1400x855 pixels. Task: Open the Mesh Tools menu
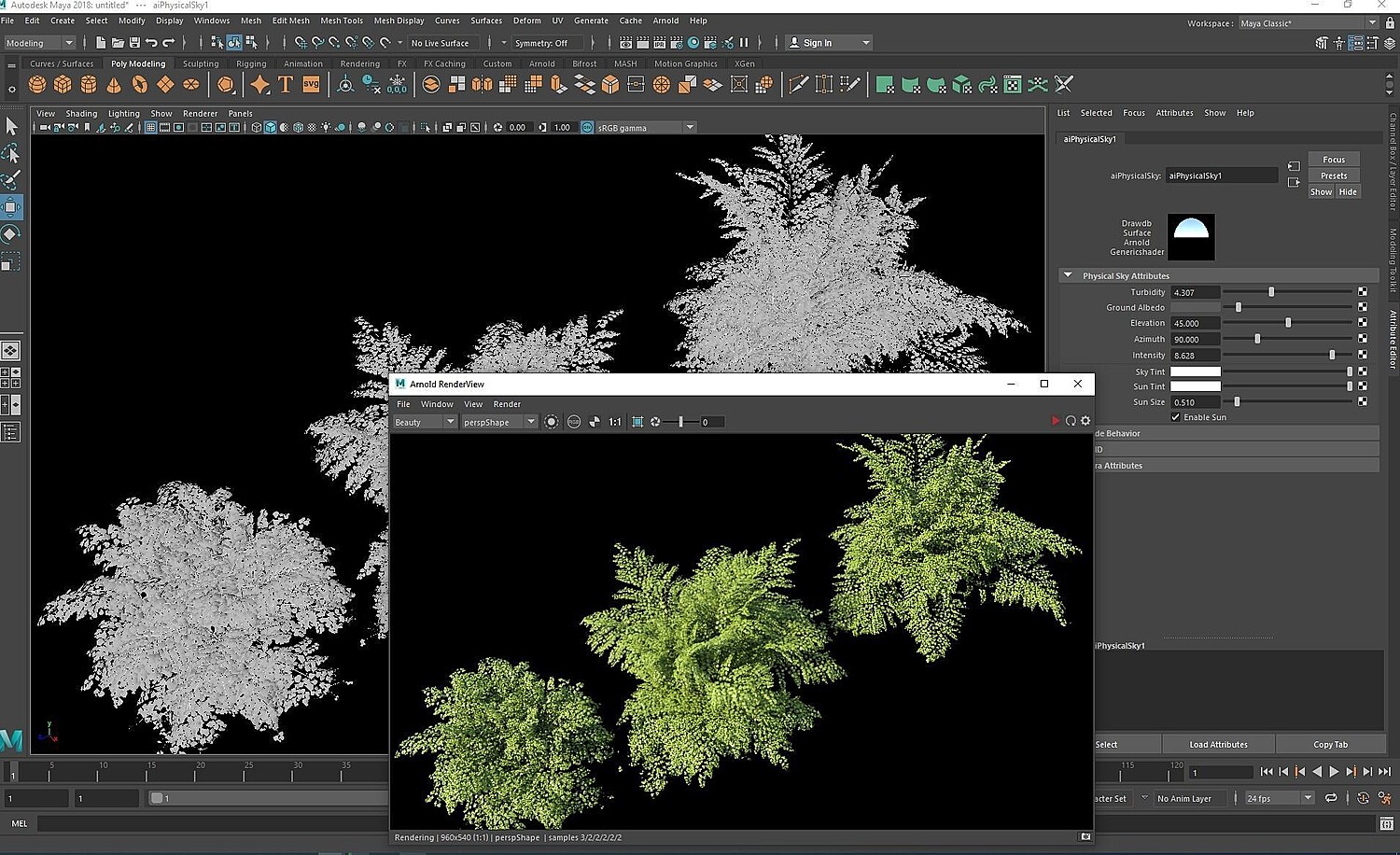point(342,21)
